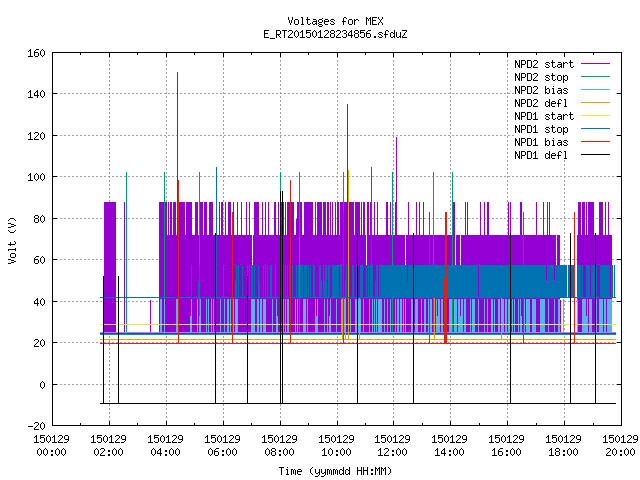640x480 pixels.
Task: Click the red NPD1 bias legend line
Action: (x=595, y=142)
